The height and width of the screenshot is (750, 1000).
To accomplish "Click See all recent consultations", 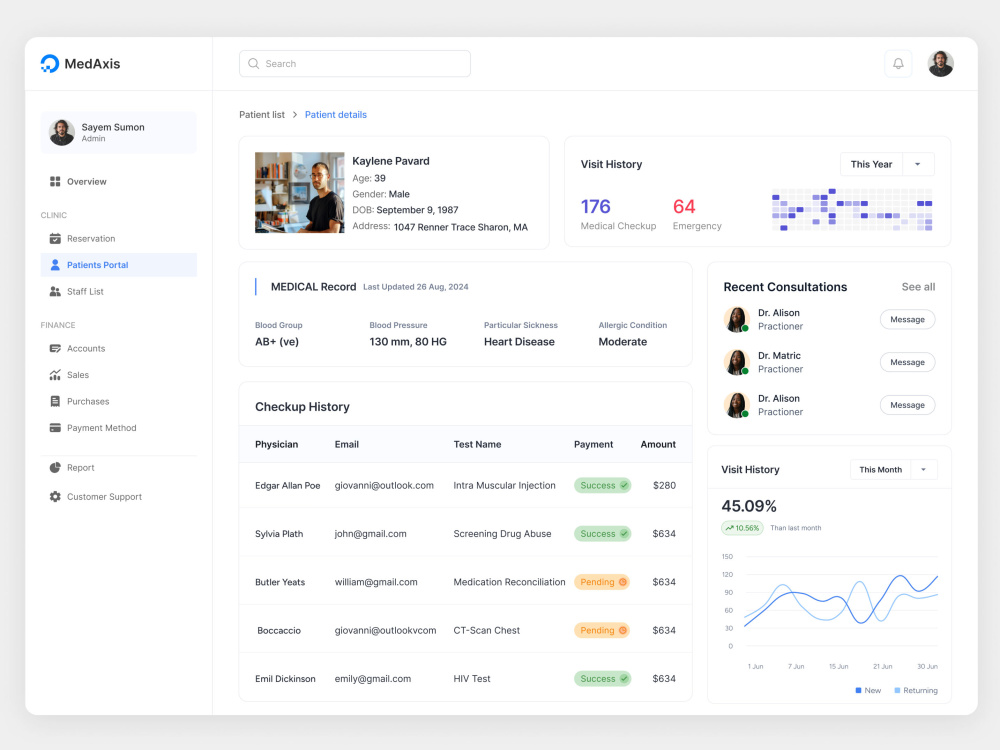I will coord(918,287).
